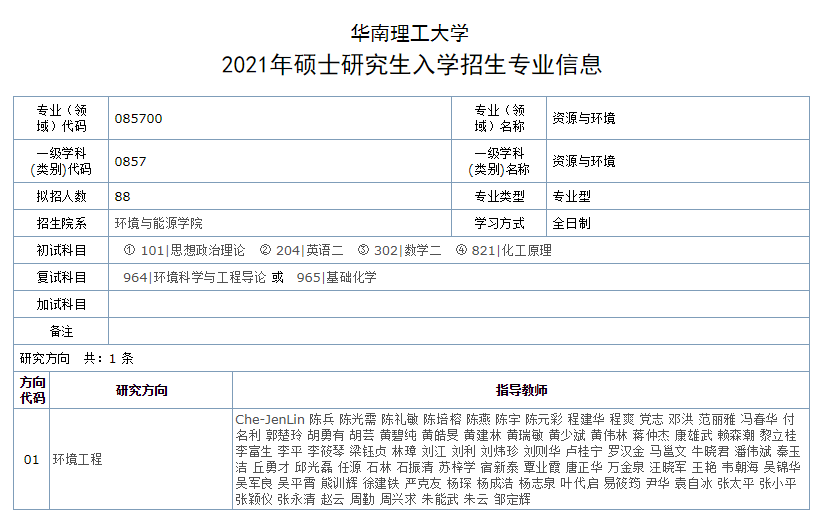The image size is (824, 521).
Task: Click advisor name 程建华
Action: pyautogui.click(x=585, y=420)
